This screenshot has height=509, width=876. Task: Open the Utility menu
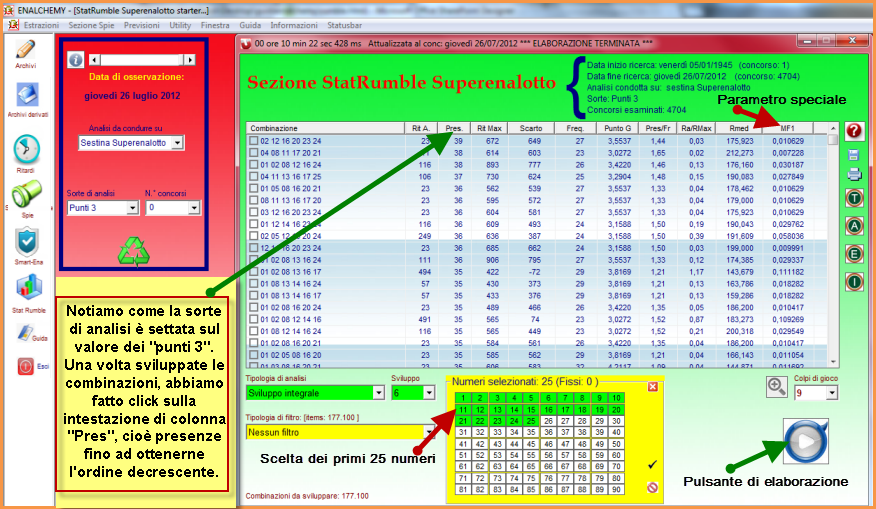tap(180, 25)
